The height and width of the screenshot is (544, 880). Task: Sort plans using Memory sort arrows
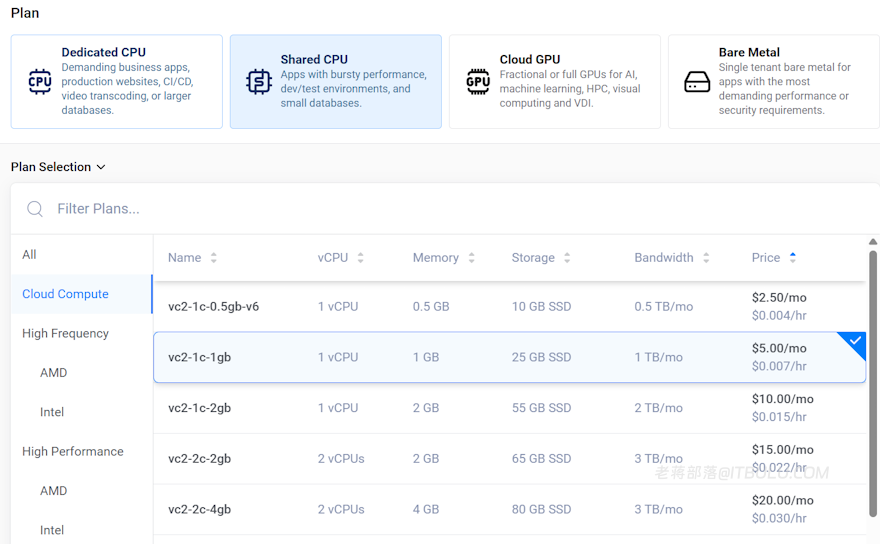[x=471, y=258]
